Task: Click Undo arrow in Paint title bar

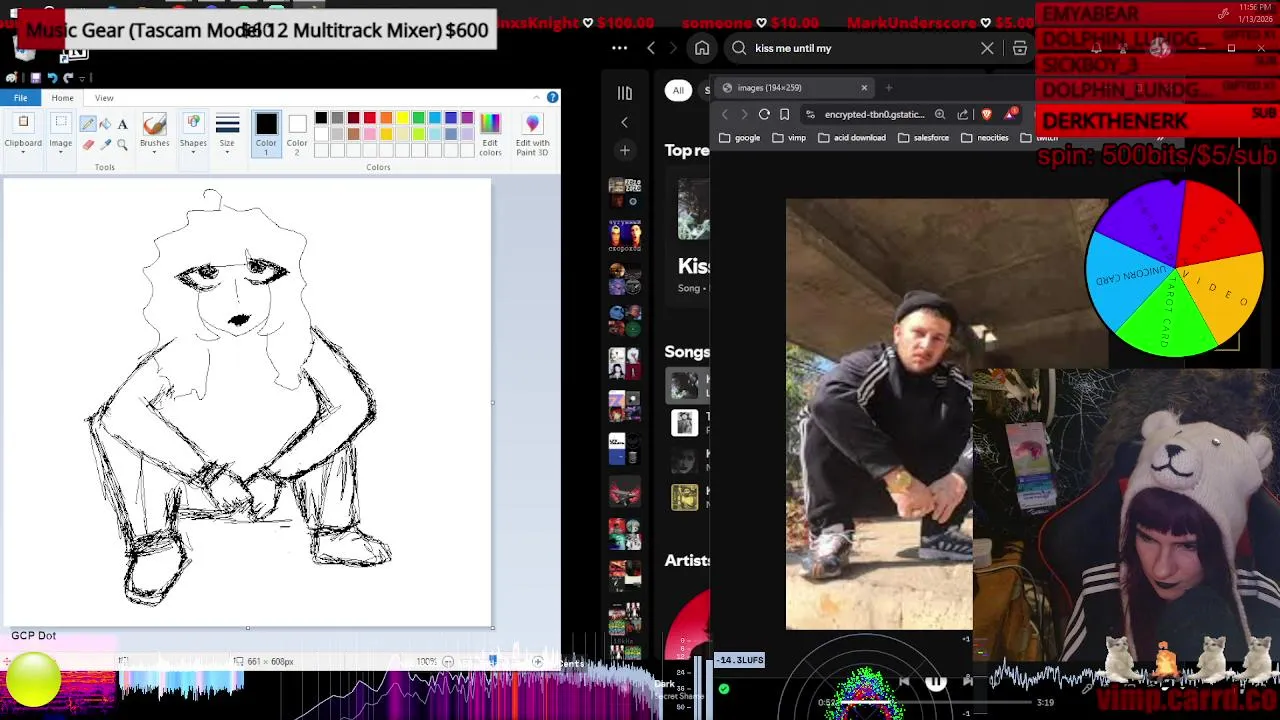Action: click(x=52, y=77)
